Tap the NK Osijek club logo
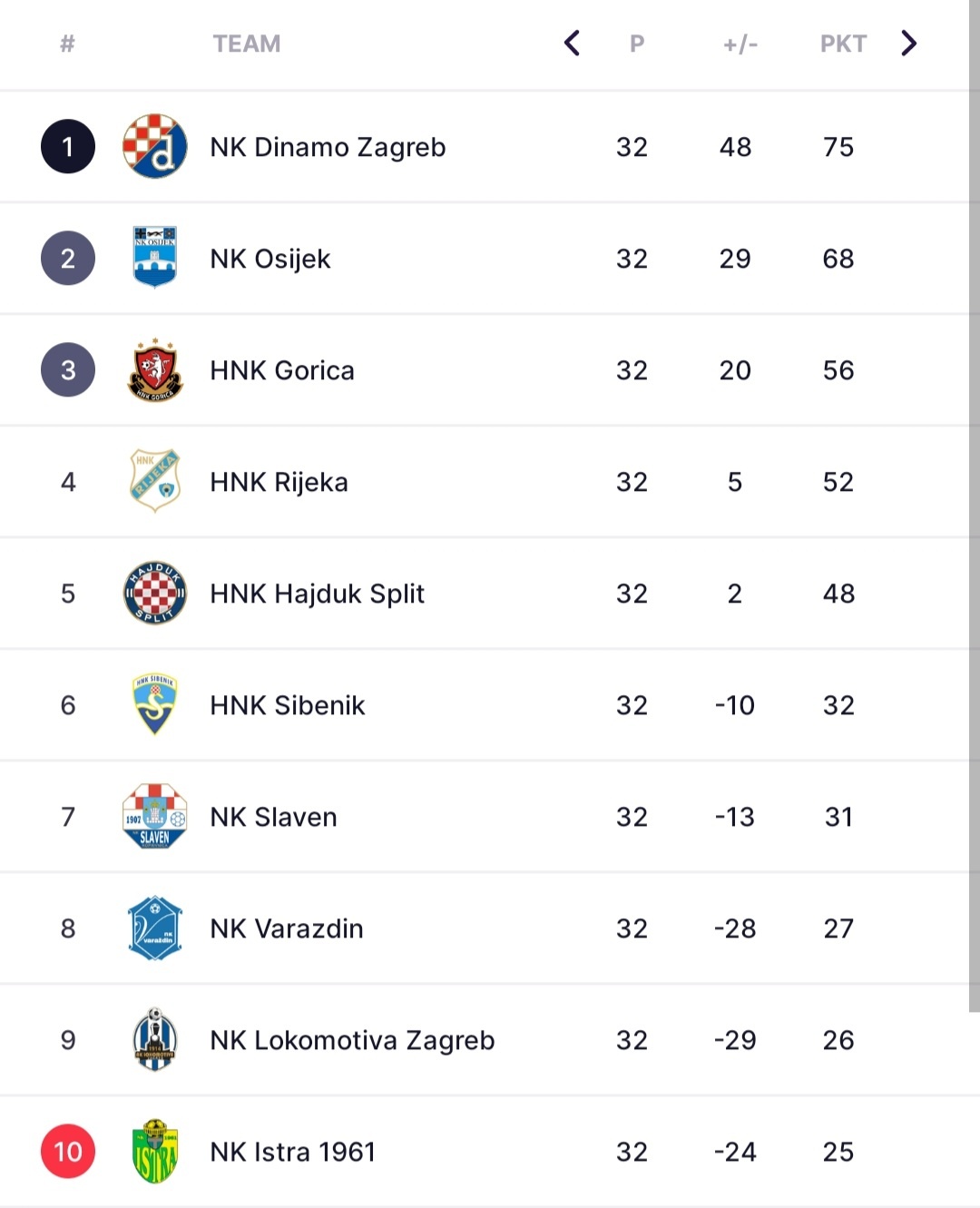This screenshot has height=1208, width=980. click(x=155, y=258)
